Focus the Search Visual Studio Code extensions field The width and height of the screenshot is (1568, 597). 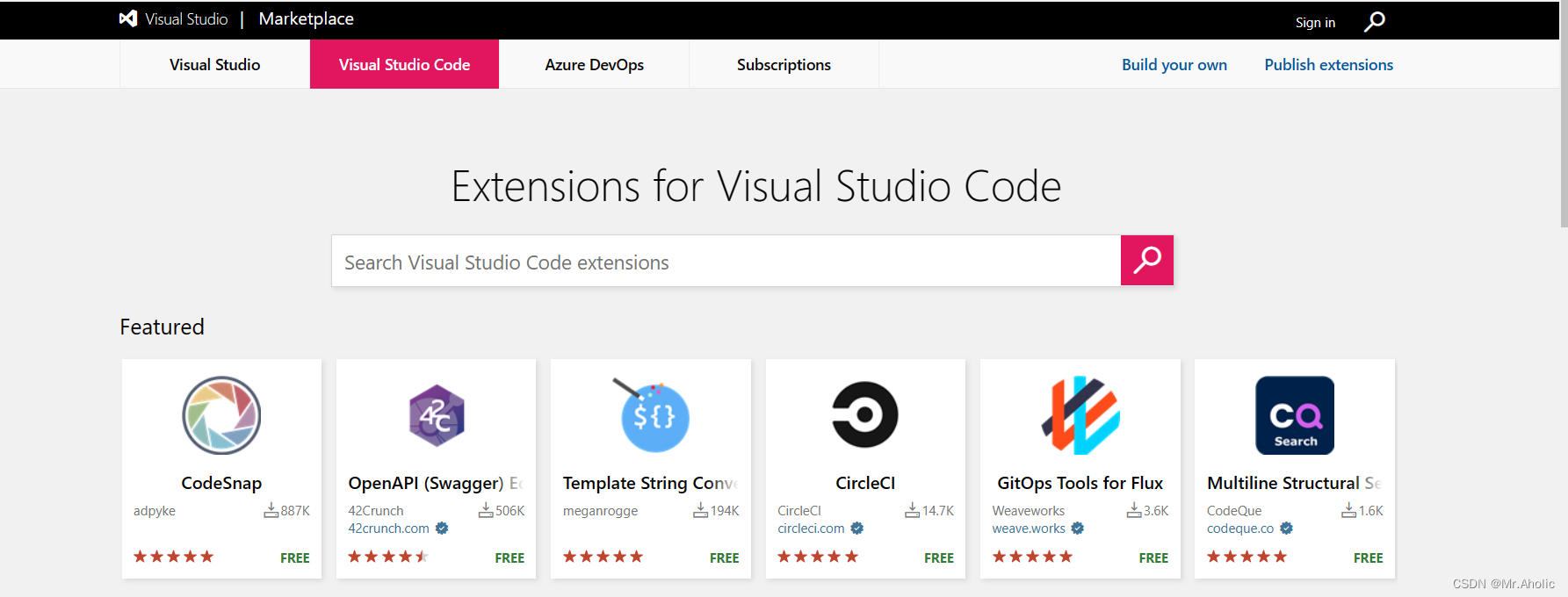pos(726,261)
